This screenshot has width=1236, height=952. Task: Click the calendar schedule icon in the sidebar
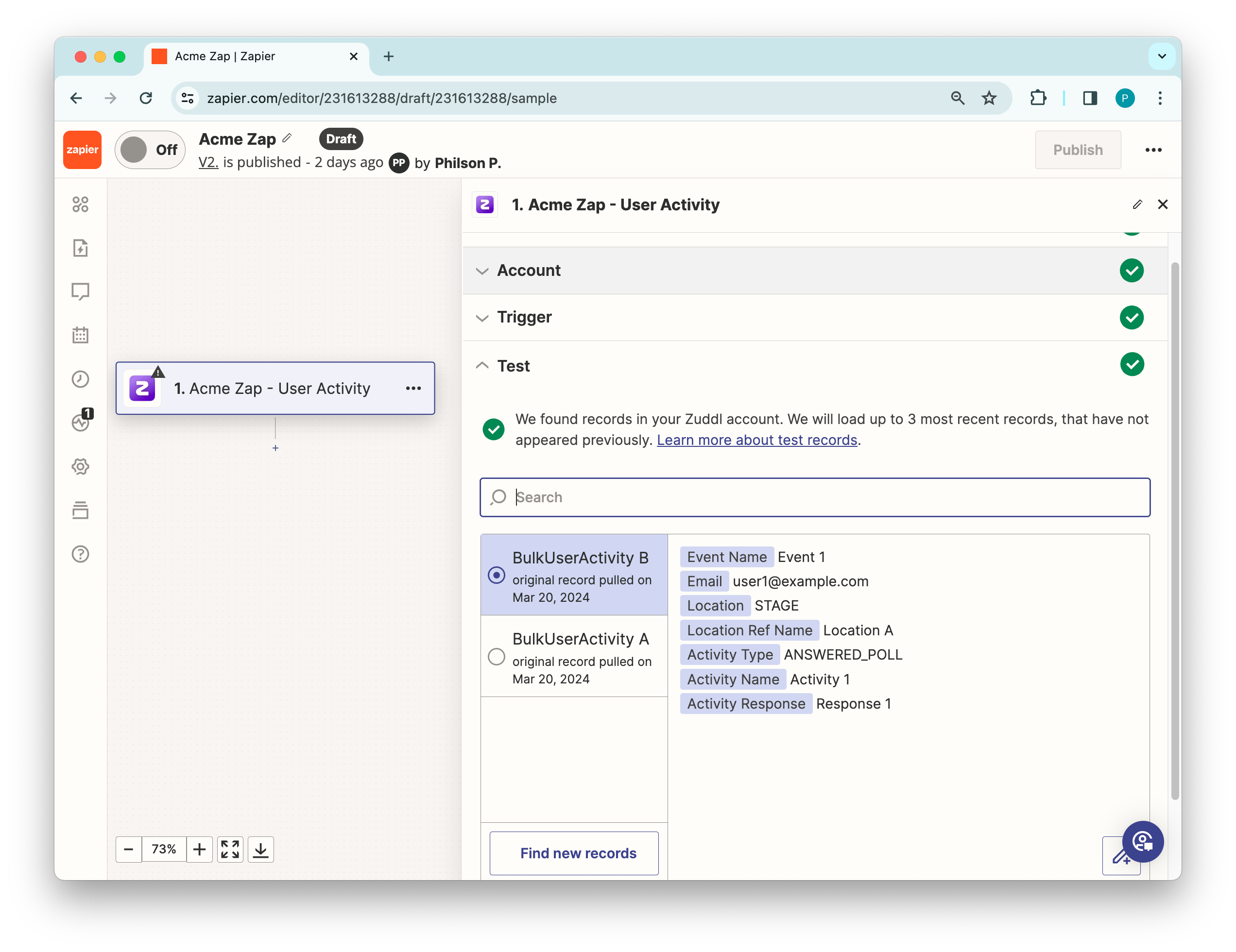80,335
